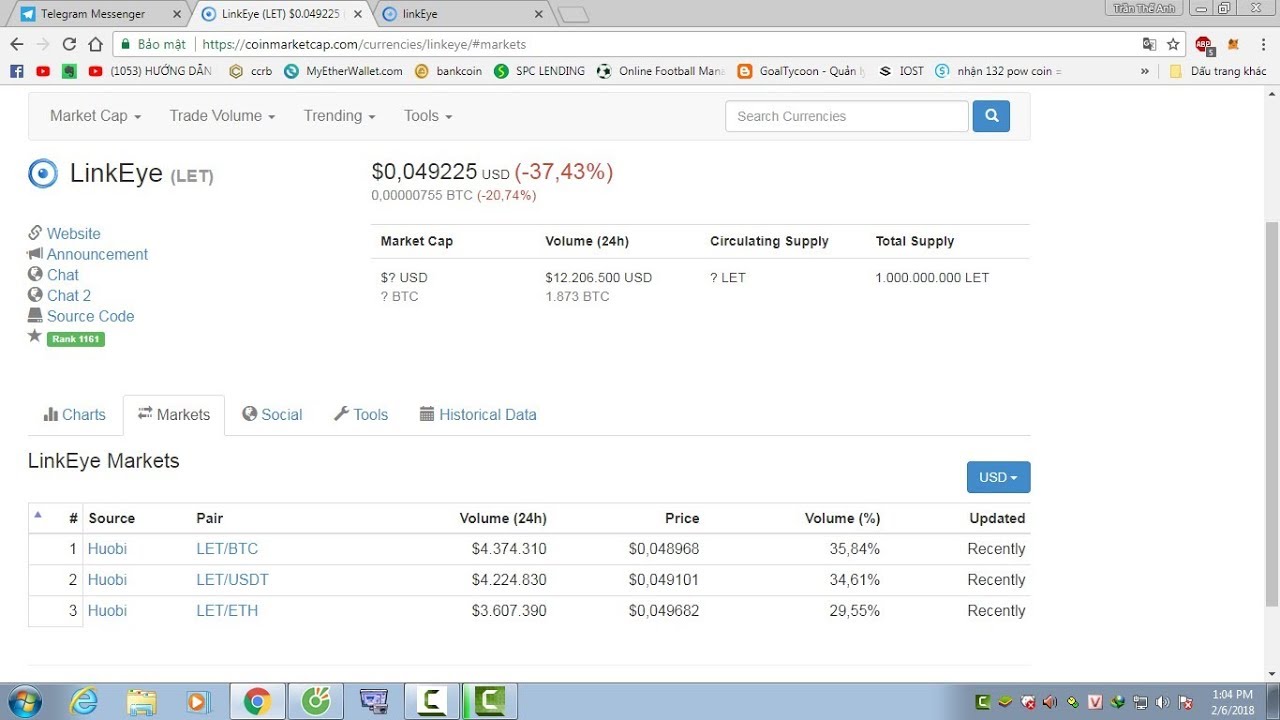Click the Rank 1161 badge
This screenshot has height=720, width=1280.
[76, 339]
